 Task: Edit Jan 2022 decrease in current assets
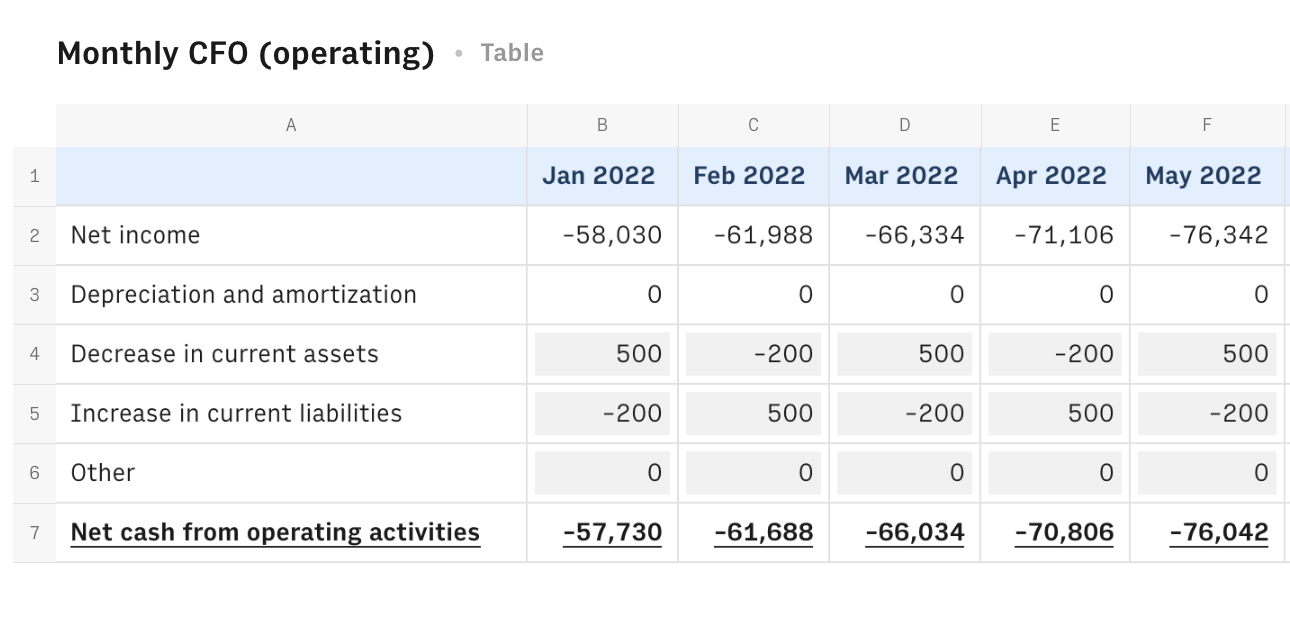pos(602,354)
